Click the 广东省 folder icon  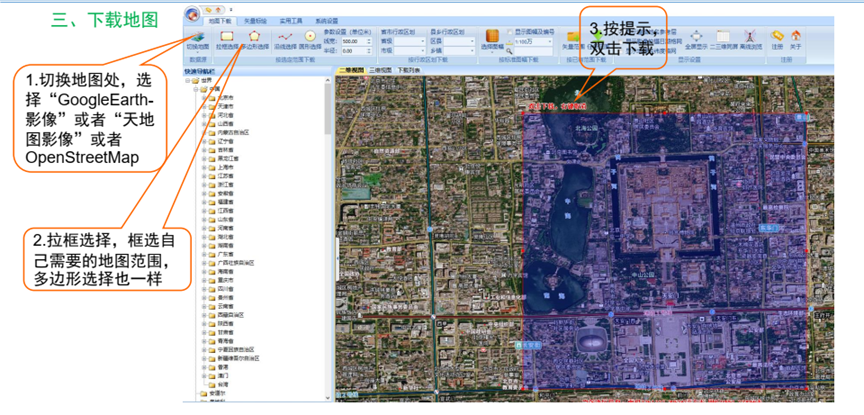point(212,254)
